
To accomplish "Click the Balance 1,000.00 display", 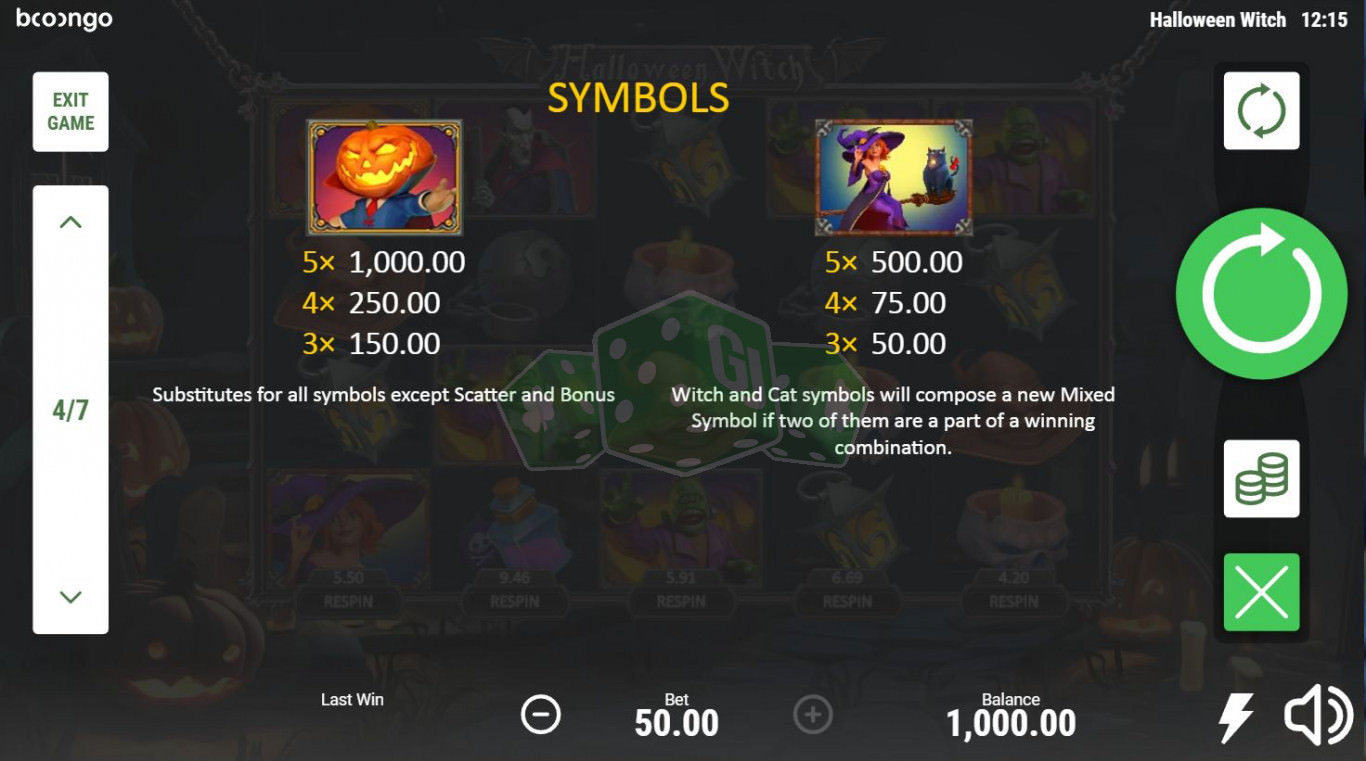I will (x=1011, y=723).
